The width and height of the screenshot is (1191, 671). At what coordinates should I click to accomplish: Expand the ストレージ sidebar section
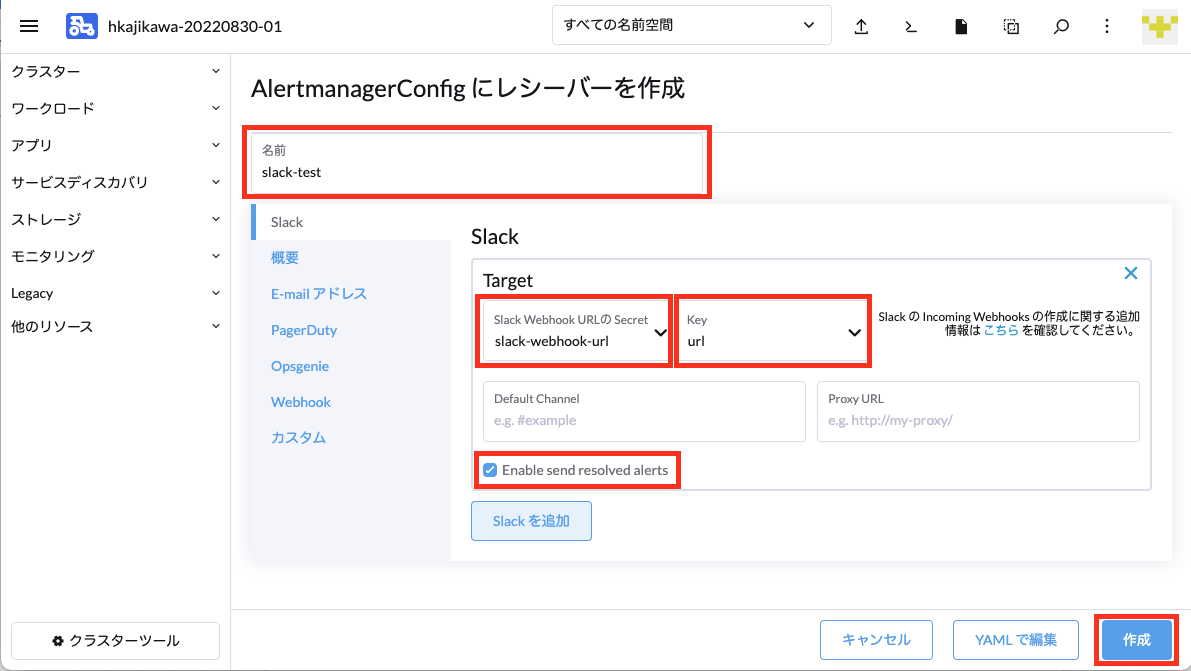(115, 219)
